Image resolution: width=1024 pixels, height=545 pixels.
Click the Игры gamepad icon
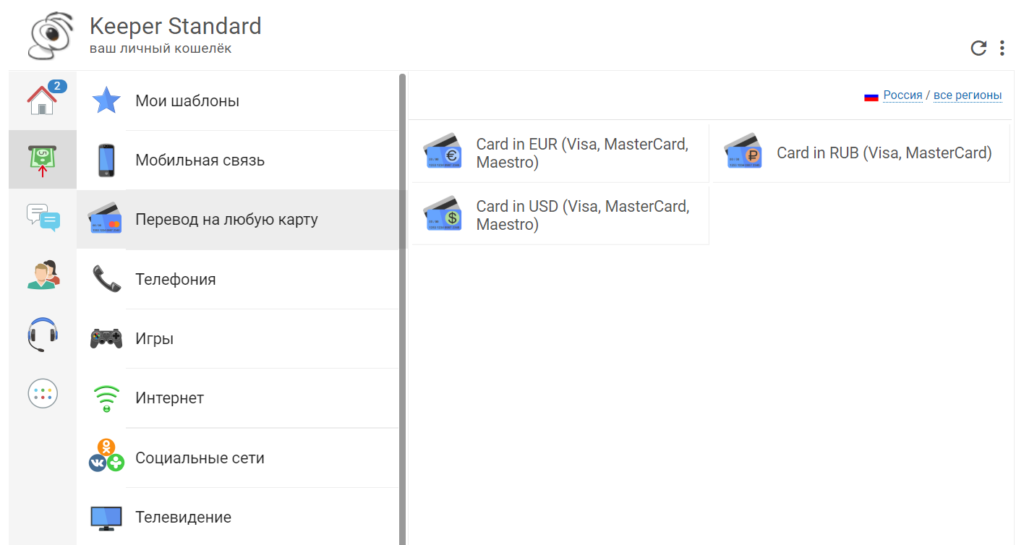pyautogui.click(x=106, y=339)
